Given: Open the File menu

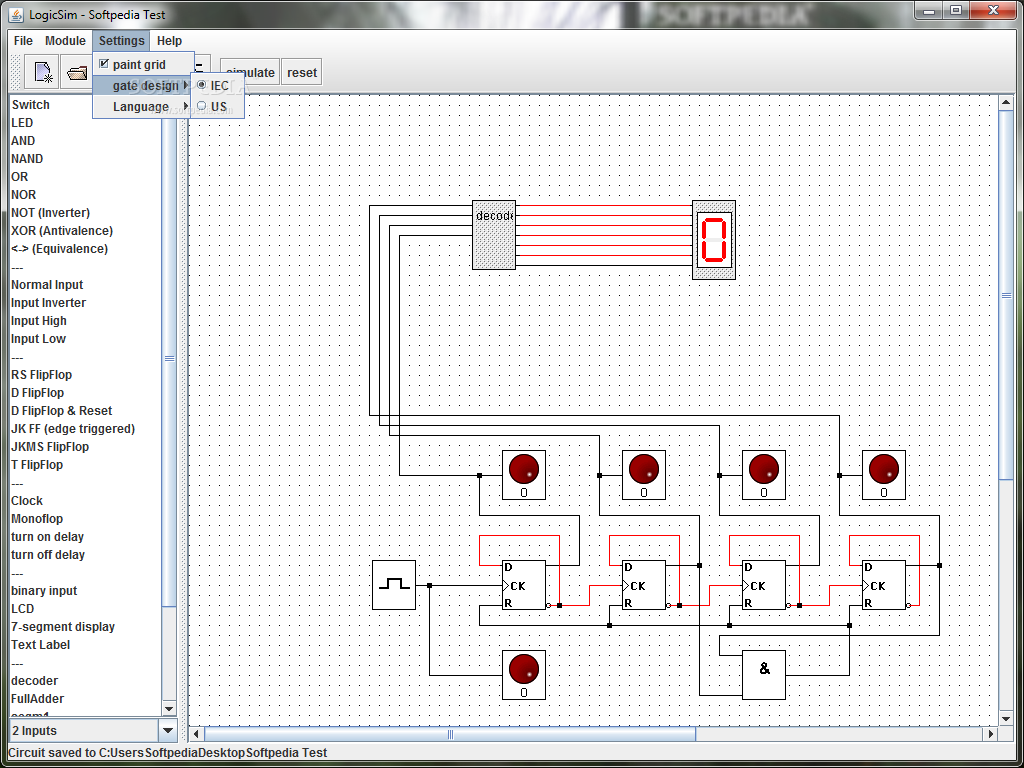Looking at the screenshot, I should click(x=23, y=40).
